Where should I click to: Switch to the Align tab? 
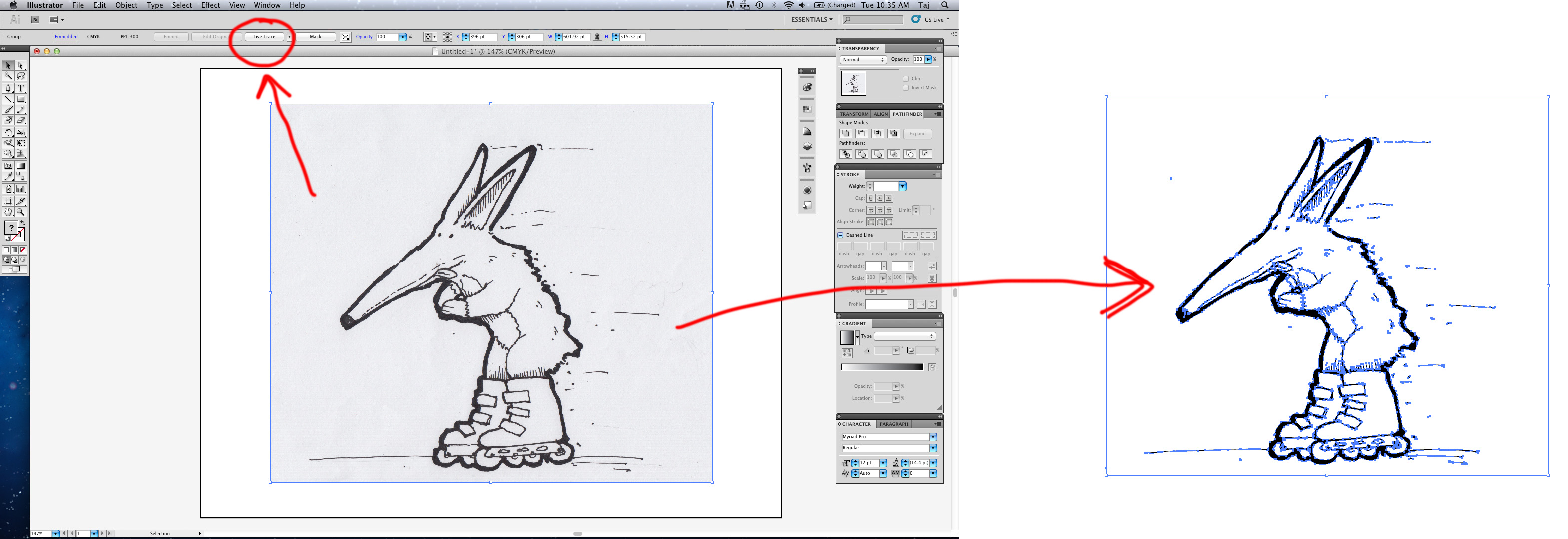(x=881, y=114)
